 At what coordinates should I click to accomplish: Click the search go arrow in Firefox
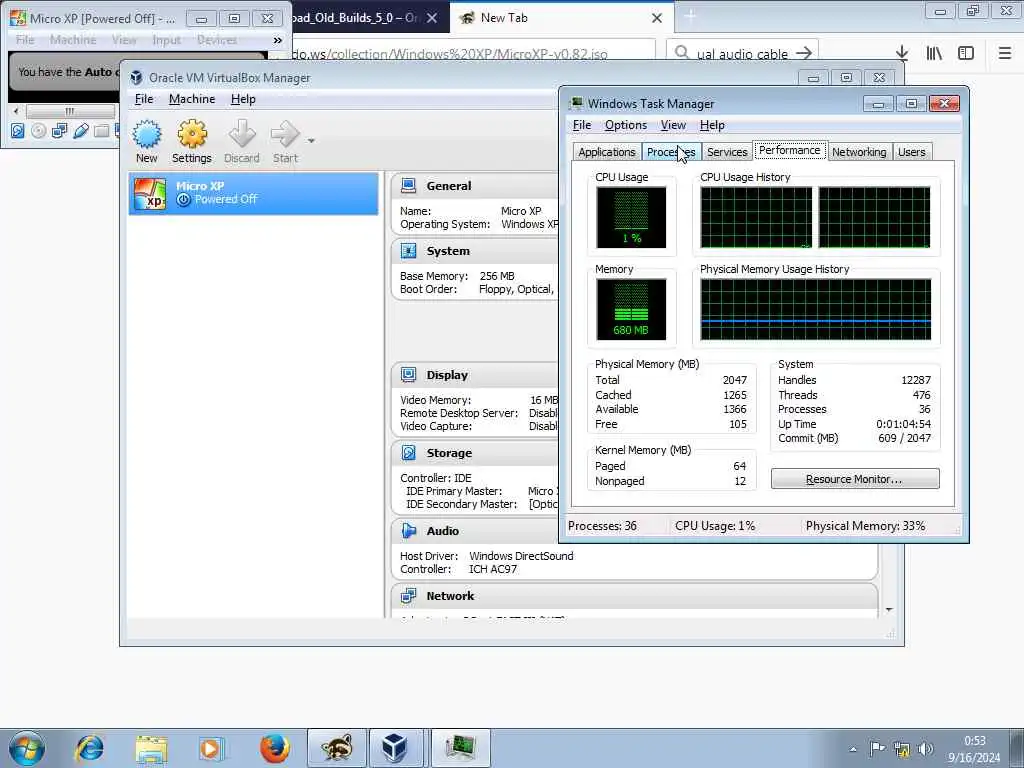[x=805, y=53]
